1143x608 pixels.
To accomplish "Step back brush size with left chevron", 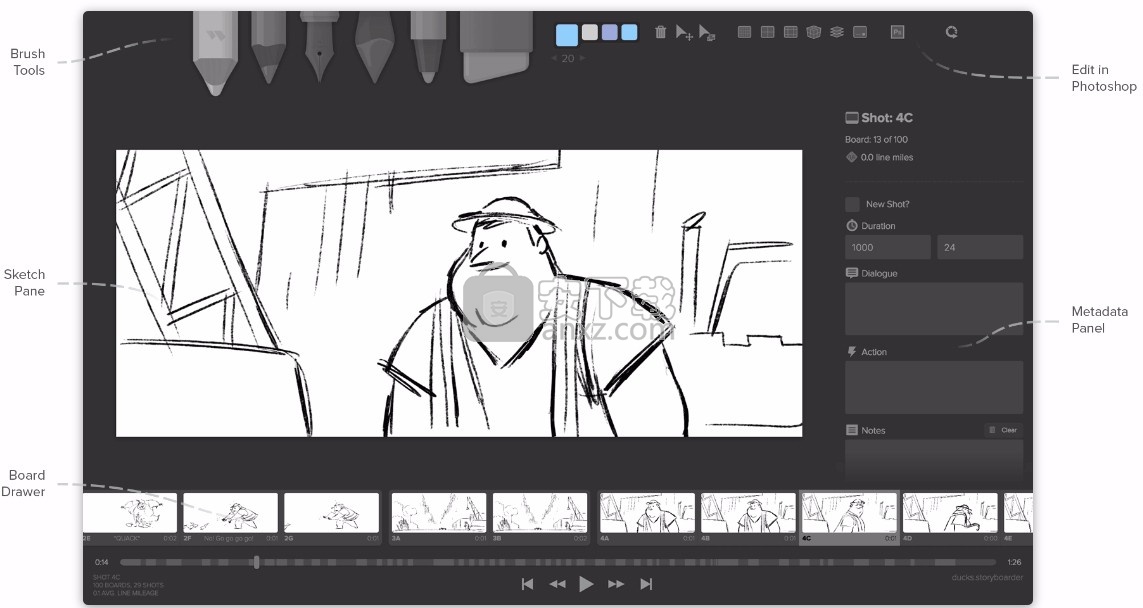I will pos(553,57).
